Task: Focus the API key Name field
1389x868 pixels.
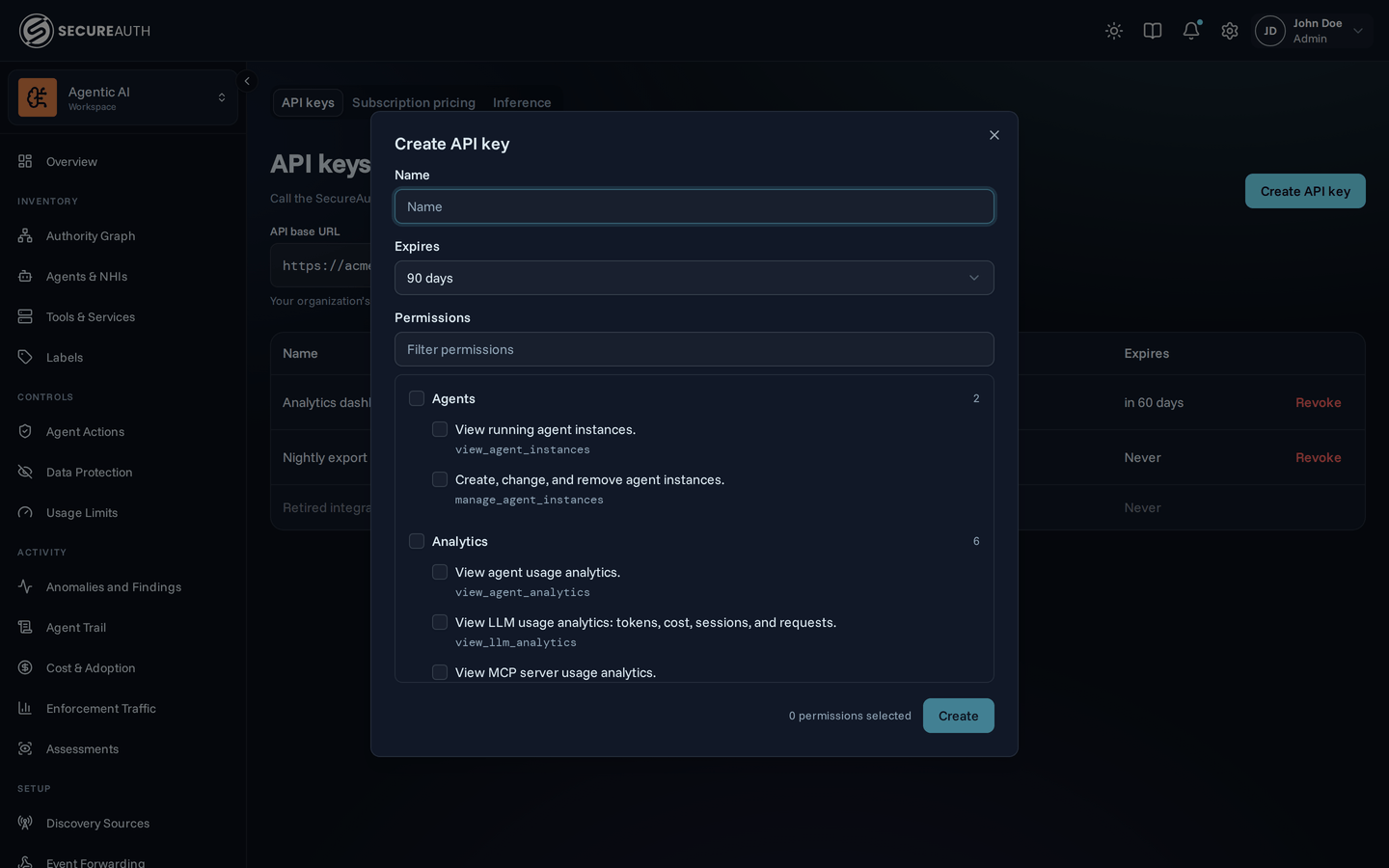Action: tap(694, 206)
